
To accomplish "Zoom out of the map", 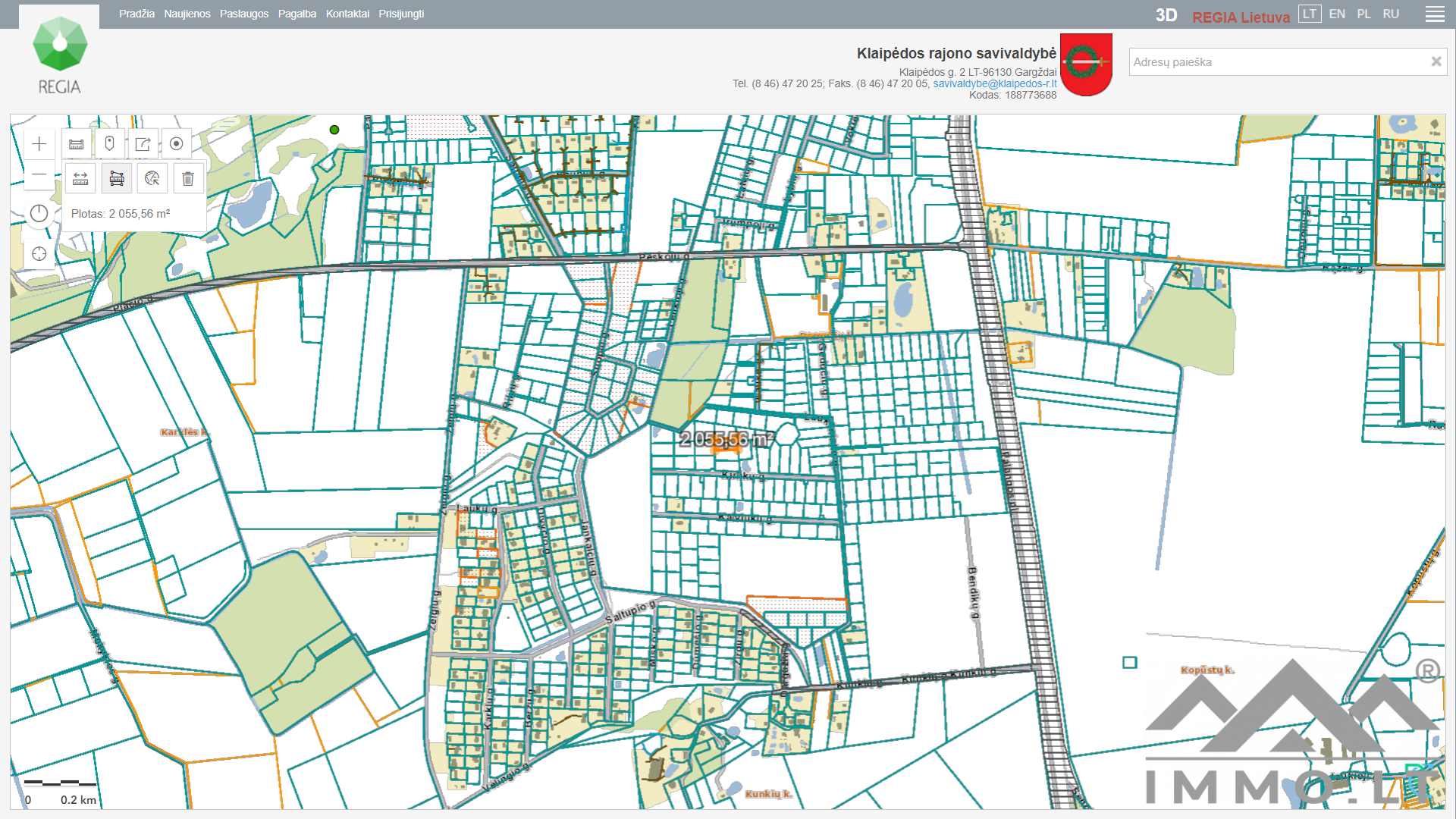I will 39,175.
